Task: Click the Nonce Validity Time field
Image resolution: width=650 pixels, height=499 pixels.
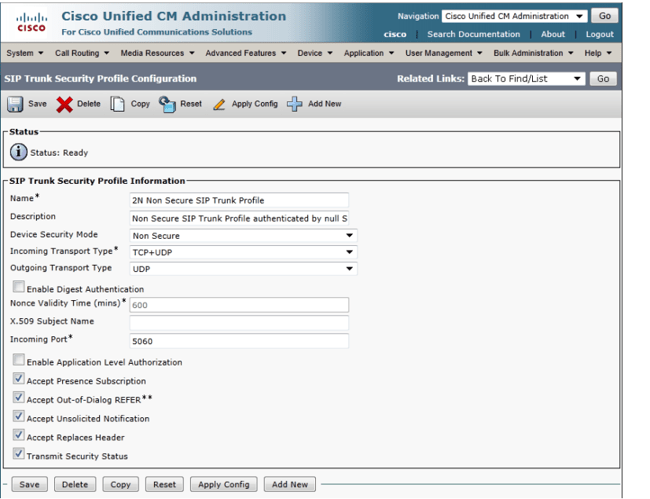Action: (239, 305)
